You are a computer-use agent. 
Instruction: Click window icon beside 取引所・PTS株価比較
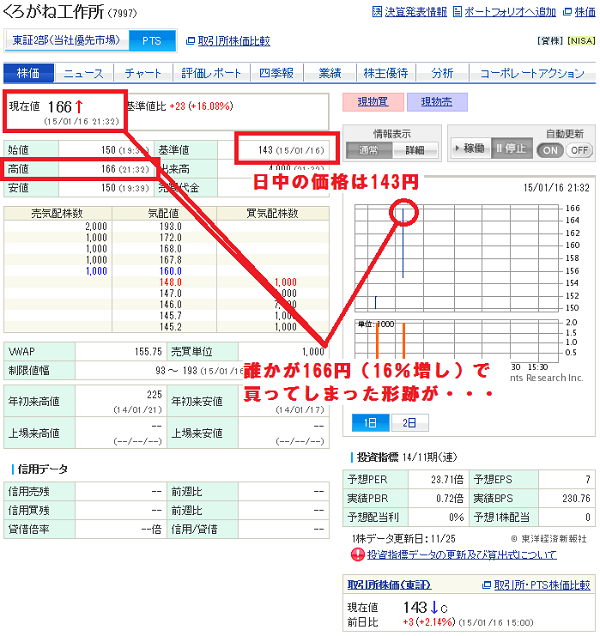click(x=486, y=585)
